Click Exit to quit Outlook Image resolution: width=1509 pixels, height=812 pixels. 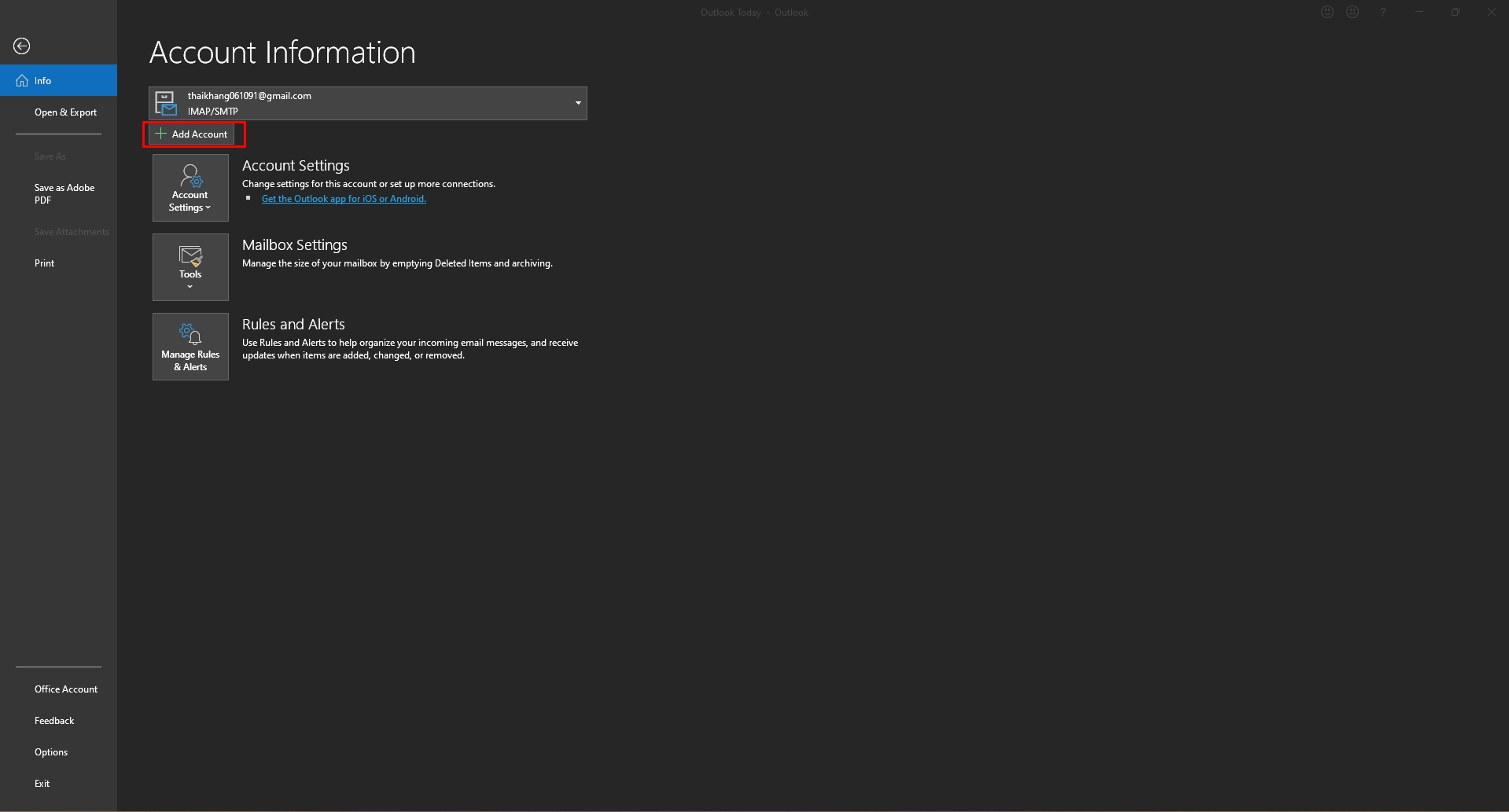(x=42, y=784)
